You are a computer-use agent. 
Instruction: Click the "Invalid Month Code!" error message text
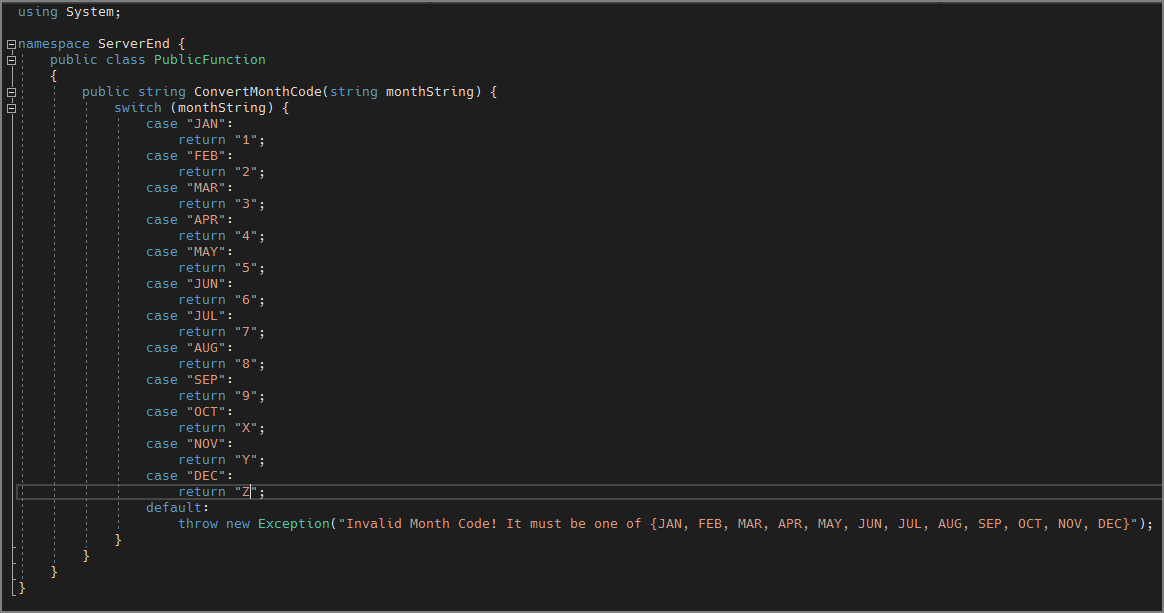pyautogui.click(x=420, y=524)
